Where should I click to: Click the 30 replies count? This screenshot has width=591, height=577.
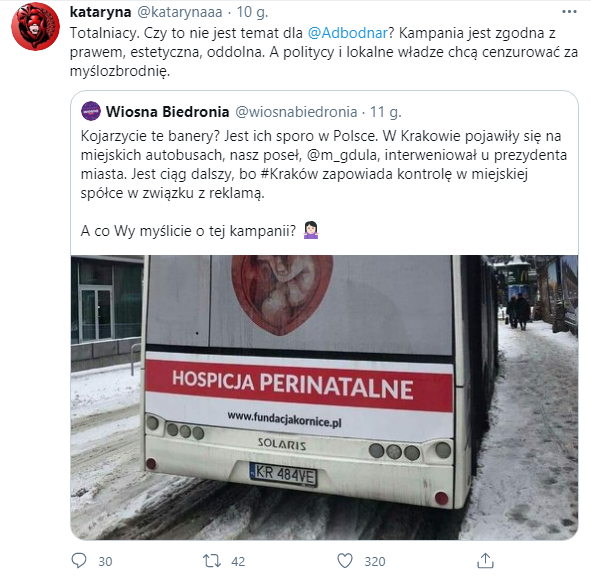pos(105,562)
